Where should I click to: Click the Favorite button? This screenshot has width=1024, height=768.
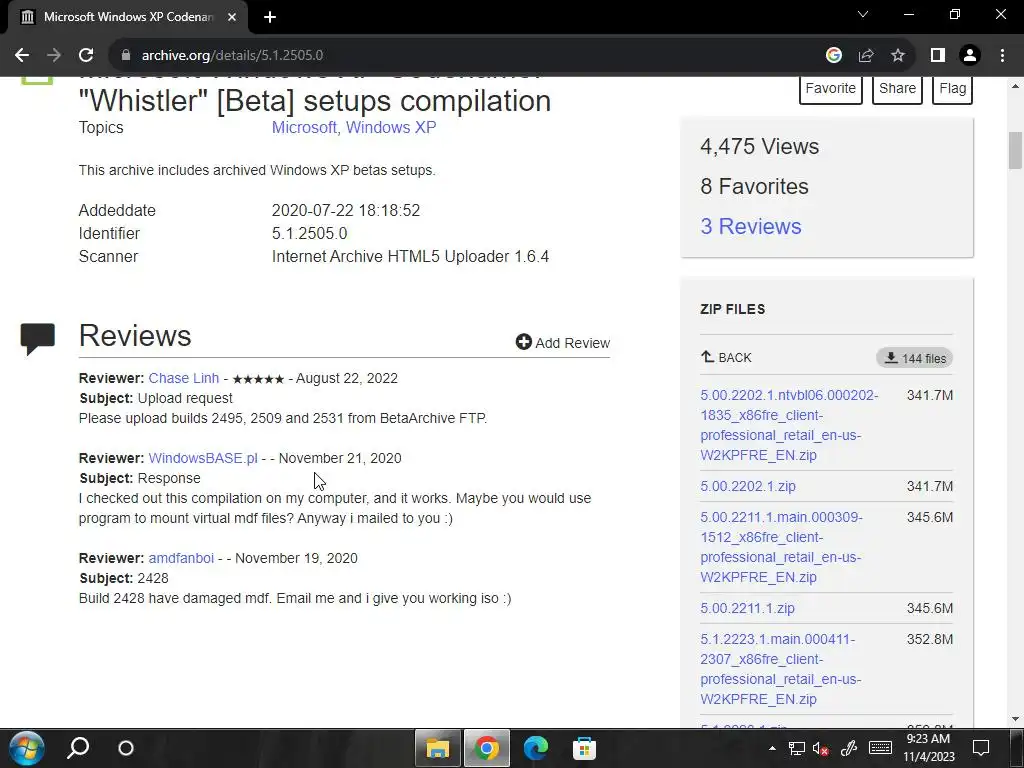pos(830,88)
